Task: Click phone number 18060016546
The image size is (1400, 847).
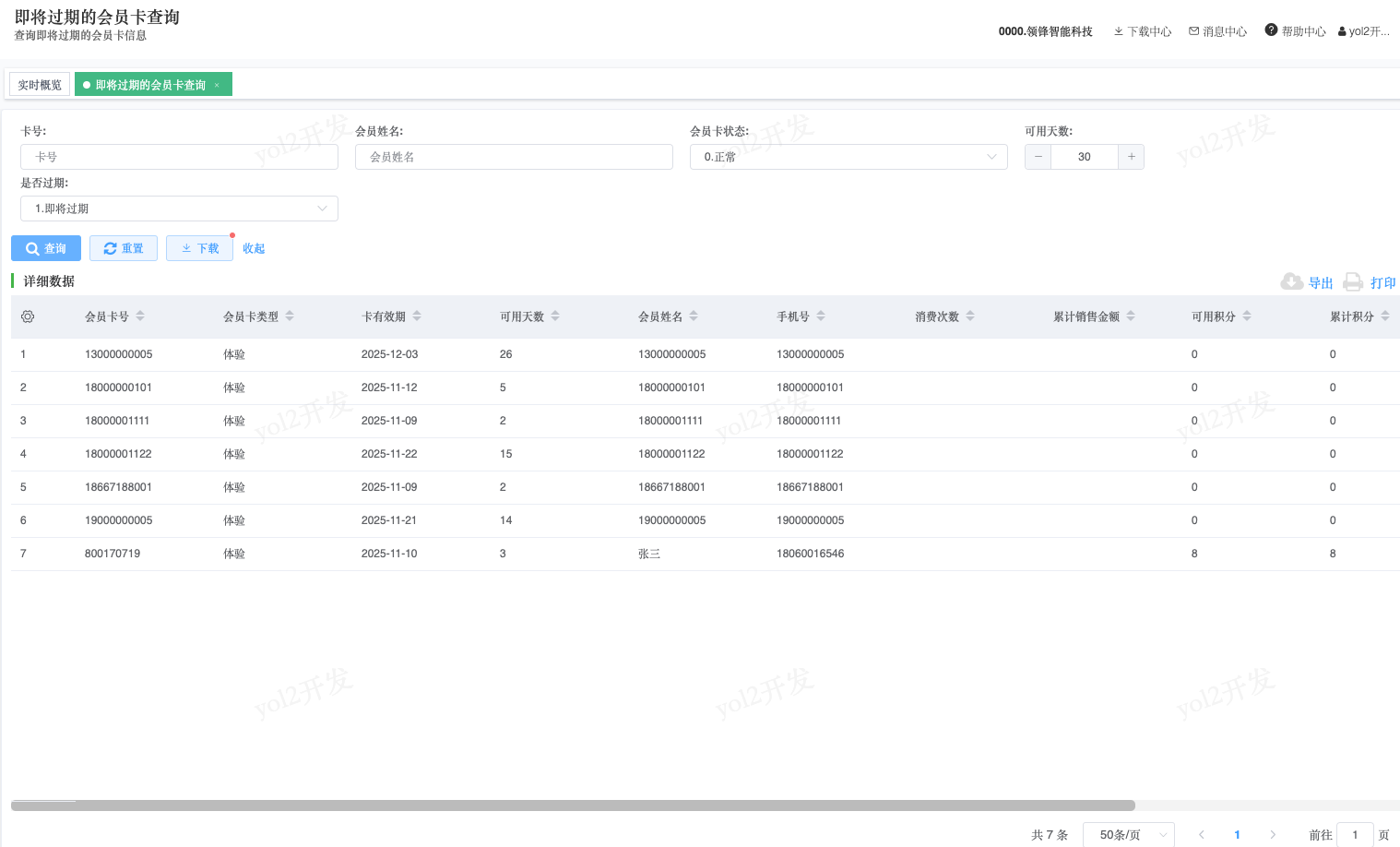Action: click(810, 554)
